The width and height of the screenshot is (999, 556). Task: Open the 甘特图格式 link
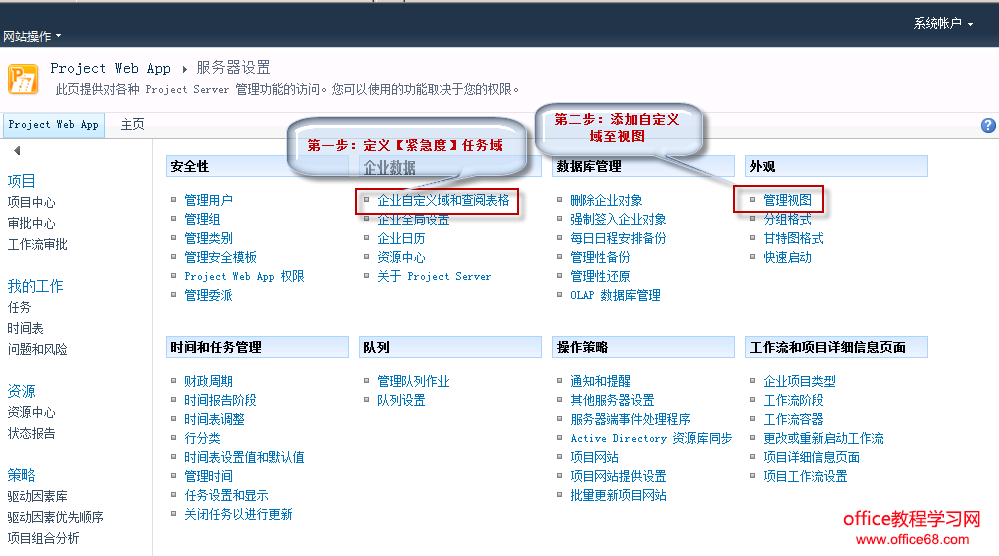click(x=793, y=238)
